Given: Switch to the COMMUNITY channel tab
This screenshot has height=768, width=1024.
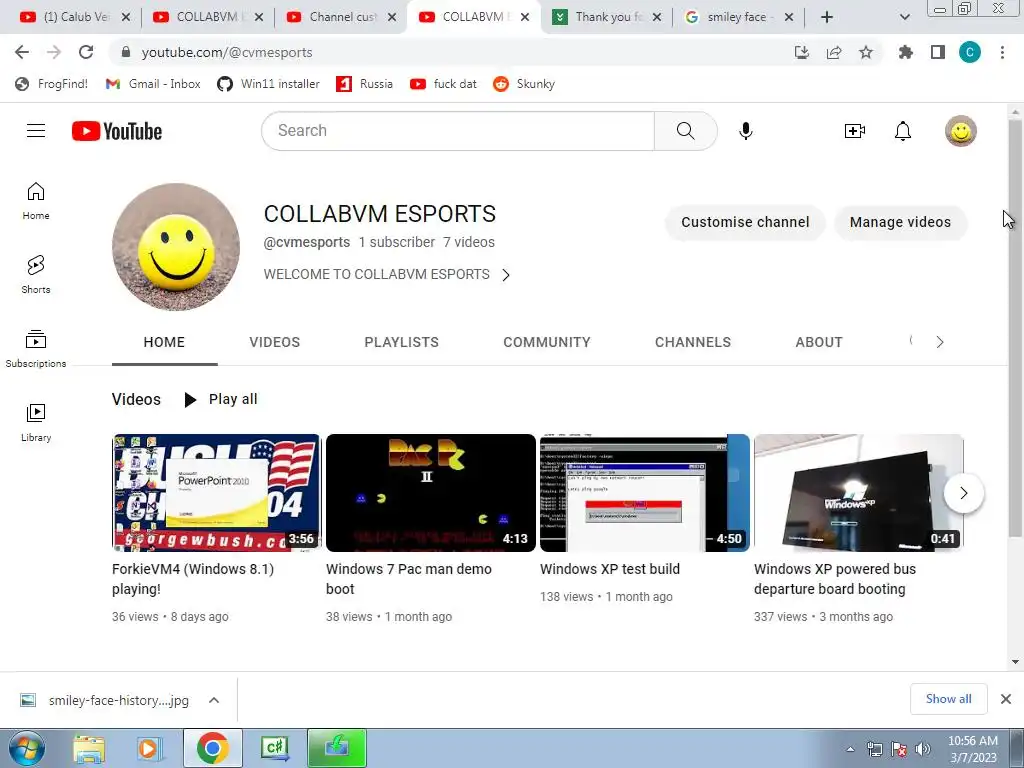Looking at the screenshot, I should 547,342.
